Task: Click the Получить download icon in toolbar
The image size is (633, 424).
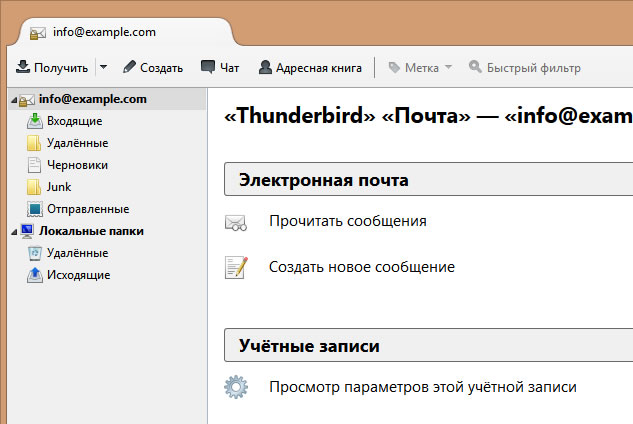Action: coord(22,68)
